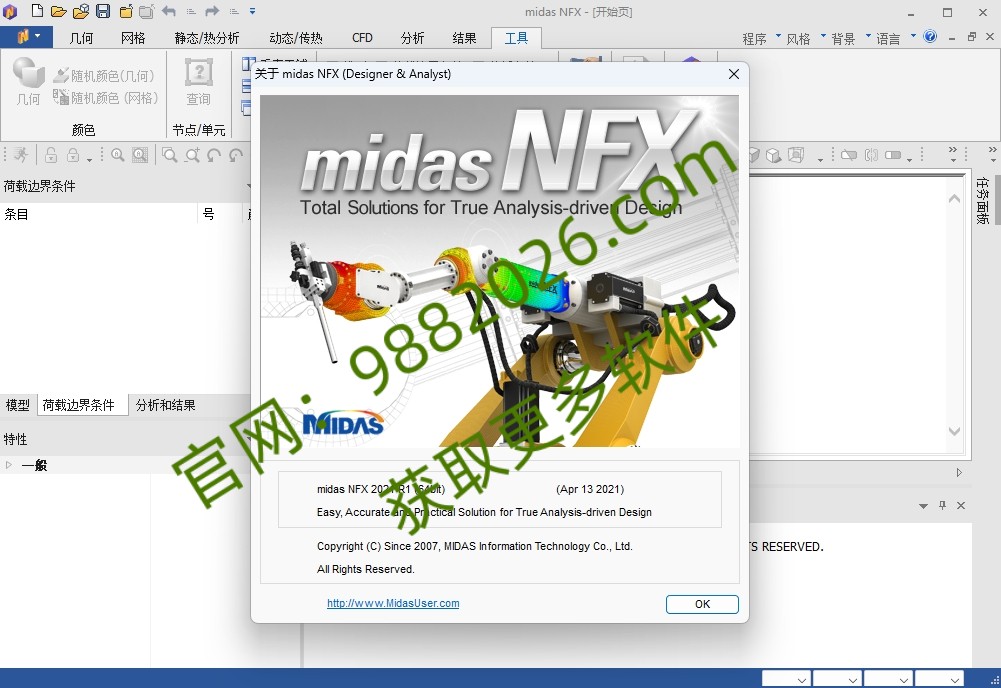Image resolution: width=1001 pixels, height=688 pixels.
Task: Select the CFD ribbon tab
Action: (x=362, y=38)
